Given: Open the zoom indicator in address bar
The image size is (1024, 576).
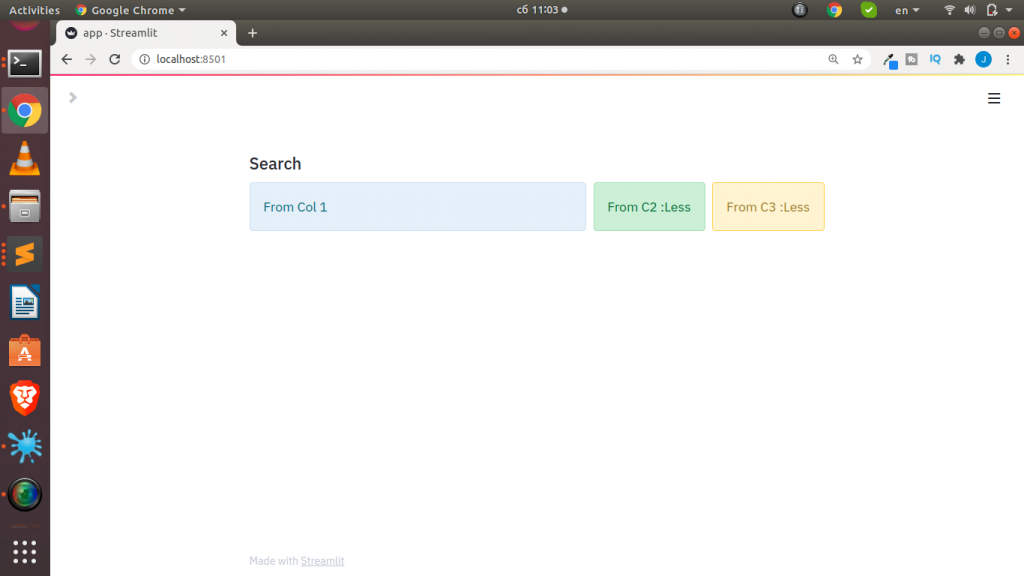Looking at the screenshot, I should (833, 59).
